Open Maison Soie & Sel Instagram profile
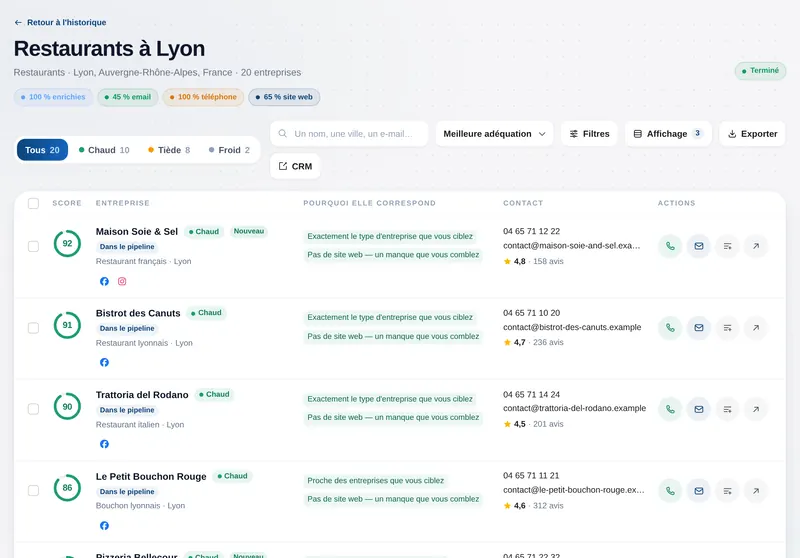800x558 pixels. point(122,282)
